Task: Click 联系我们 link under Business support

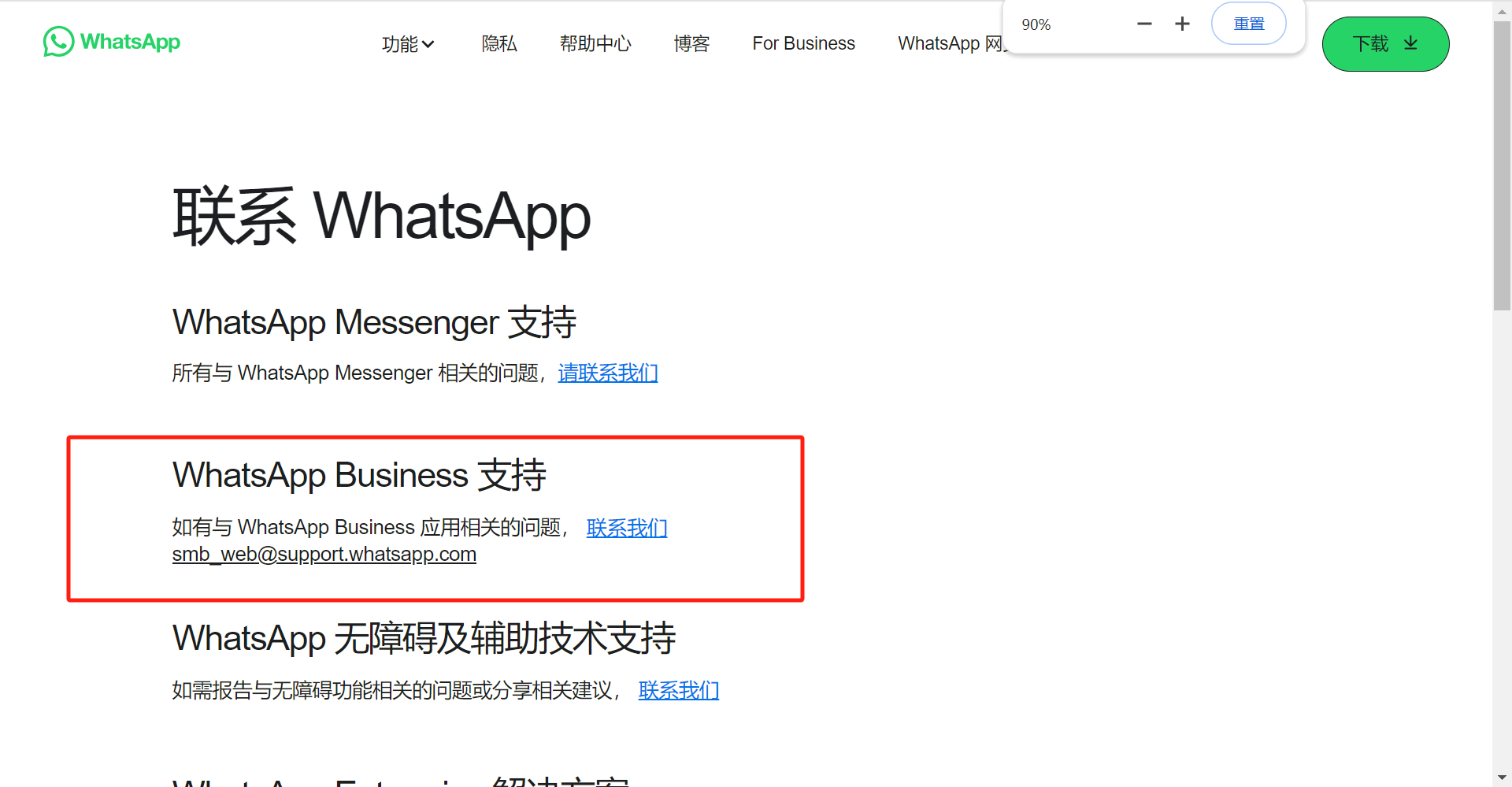Action: pyautogui.click(x=627, y=528)
